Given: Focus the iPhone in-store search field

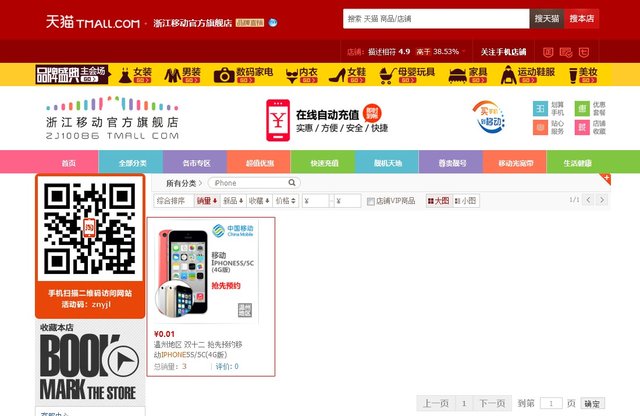Looking at the screenshot, I should click(254, 183).
